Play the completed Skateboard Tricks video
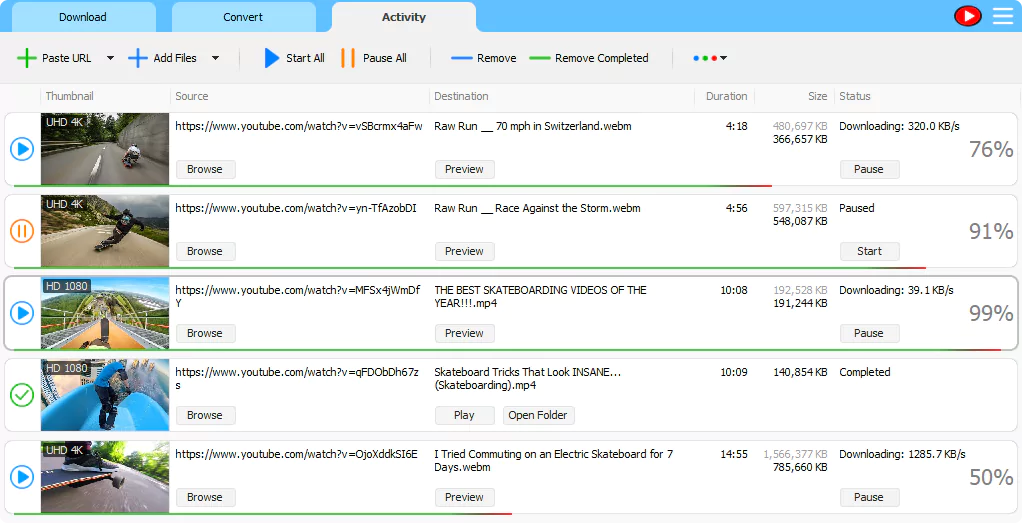Screen dimensions: 1022x523 pyautogui.click(x=465, y=415)
